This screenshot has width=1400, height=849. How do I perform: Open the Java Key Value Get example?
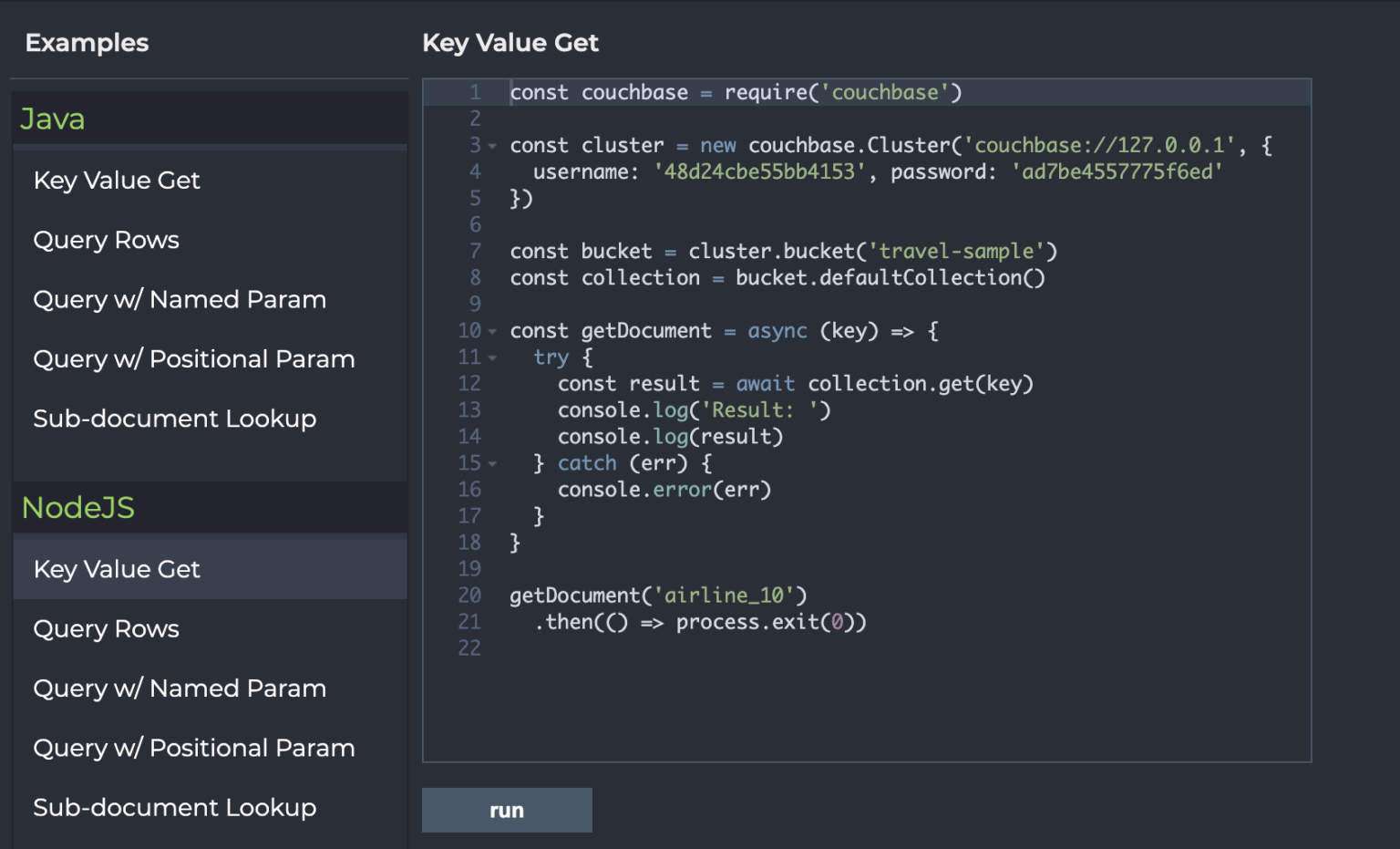click(117, 180)
